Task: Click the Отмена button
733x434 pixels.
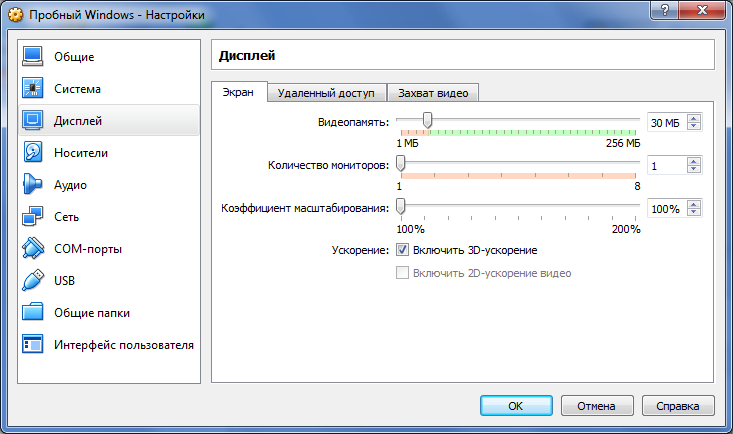Action: pos(597,406)
